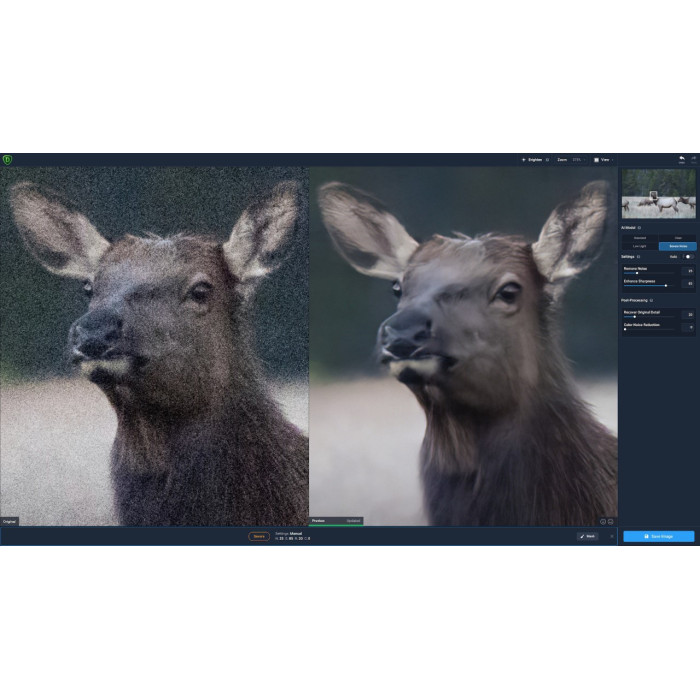Click the Settings info icon
This screenshot has width=700, height=700.
click(x=638, y=257)
